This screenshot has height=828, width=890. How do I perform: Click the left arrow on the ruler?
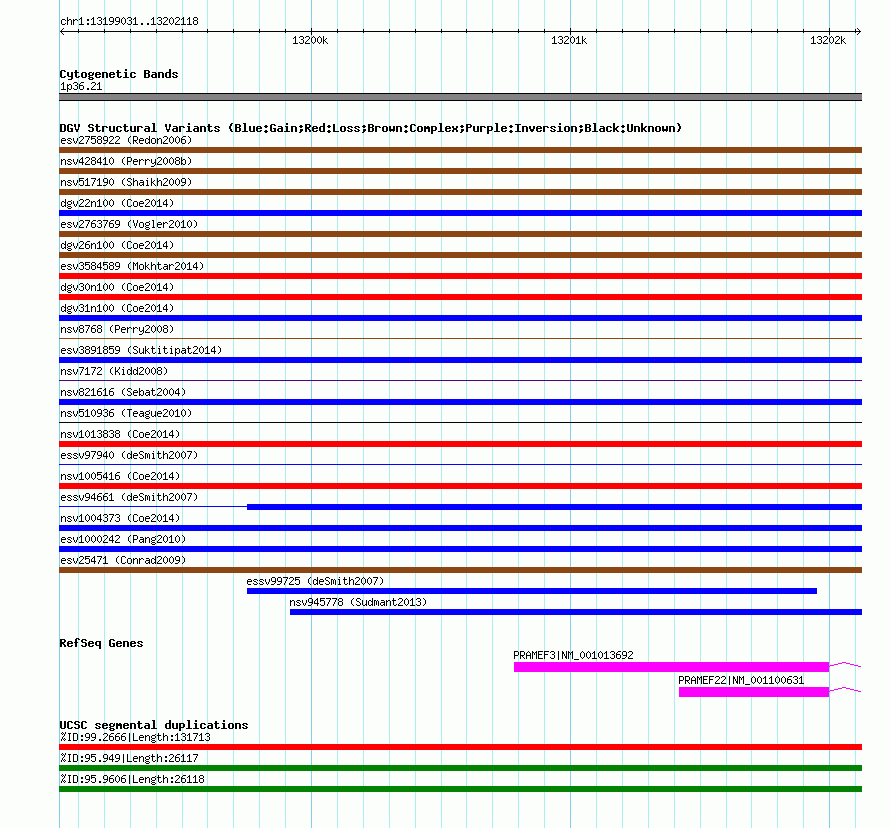point(62,31)
